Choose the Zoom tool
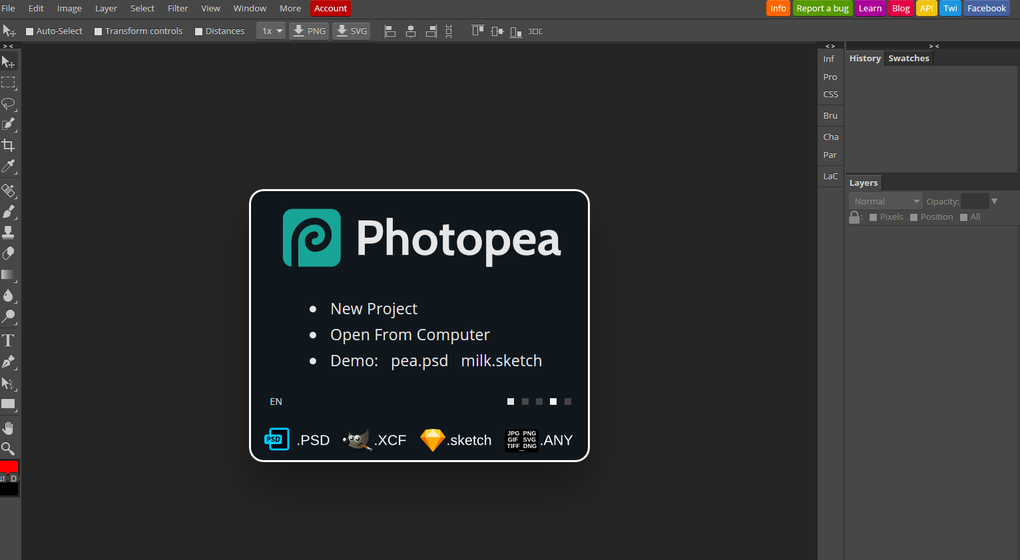This screenshot has height=560, width=1020. click(x=8, y=449)
